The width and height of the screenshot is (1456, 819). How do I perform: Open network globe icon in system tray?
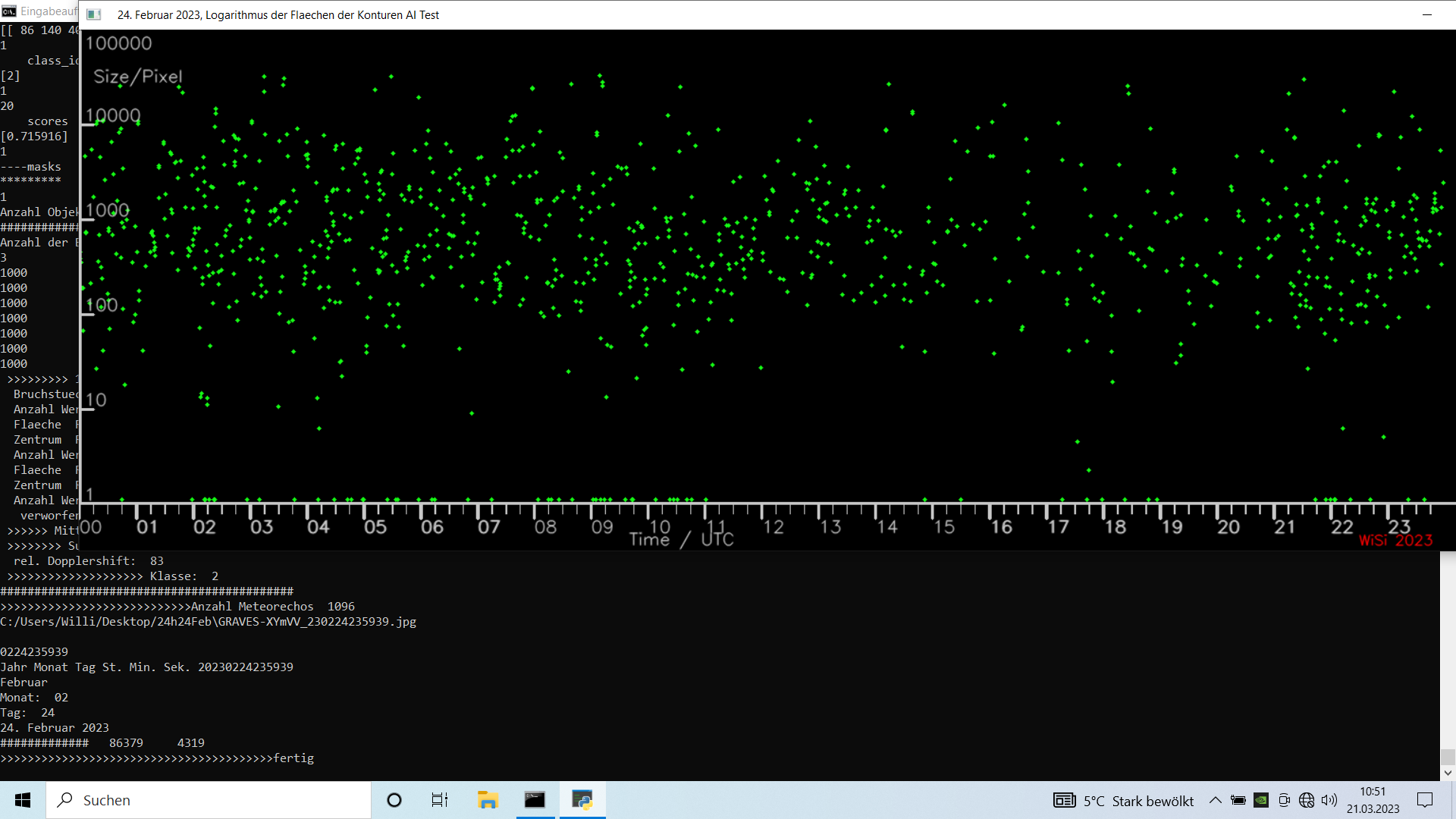(1307, 800)
